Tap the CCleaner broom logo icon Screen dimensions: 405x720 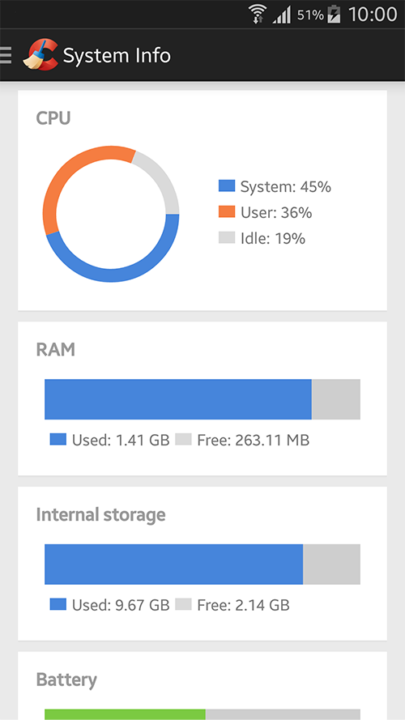[x=40, y=55]
